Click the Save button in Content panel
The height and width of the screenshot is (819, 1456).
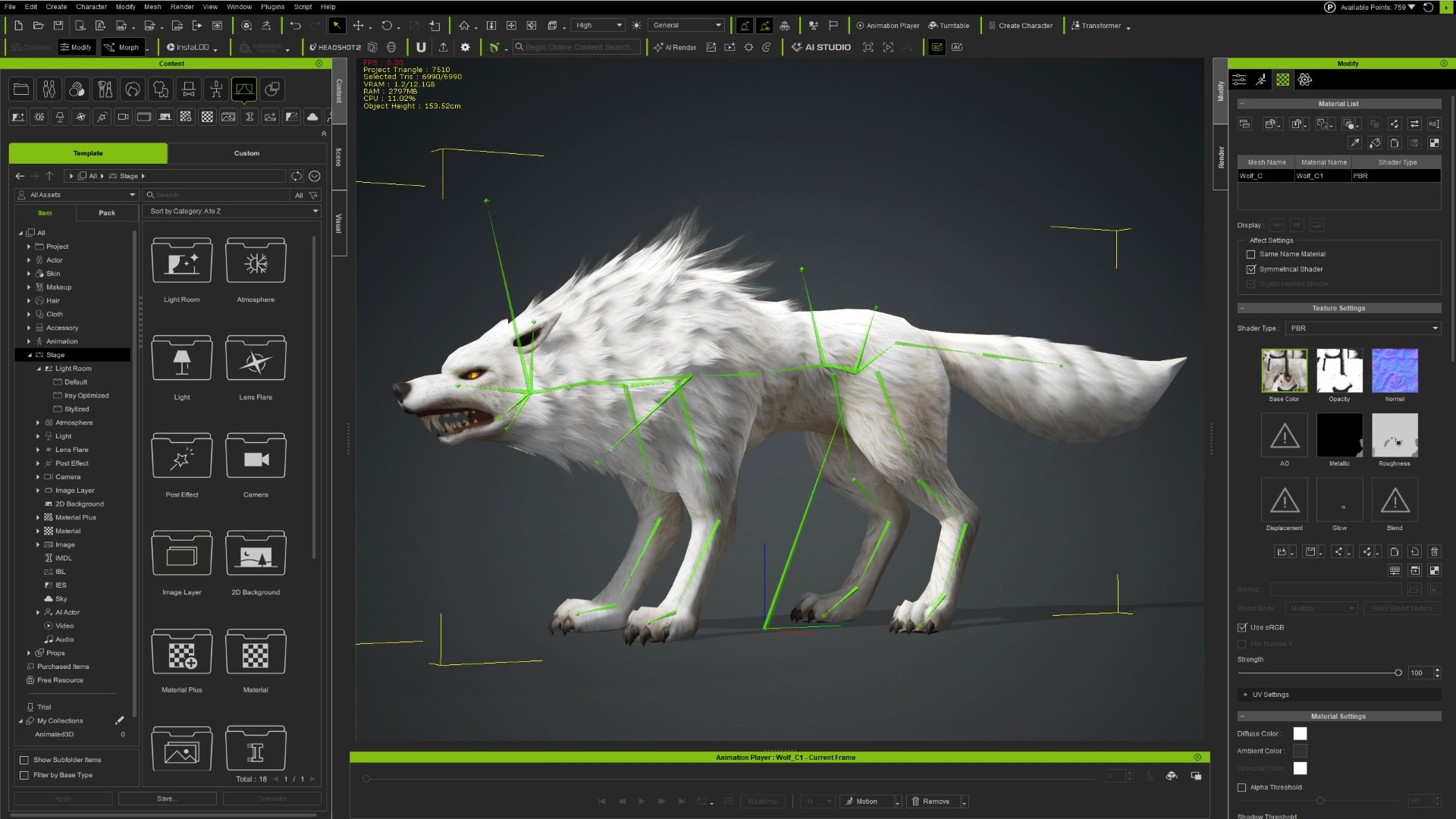pyautogui.click(x=167, y=799)
